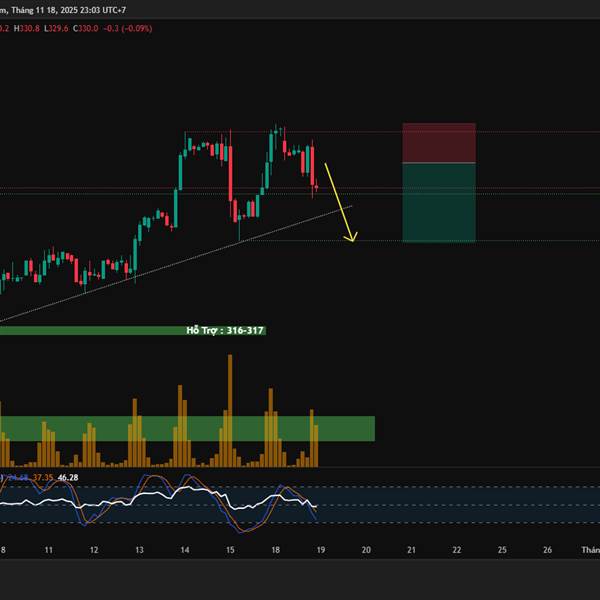Select the green rectangle over volume bars
This screenshot has height=600, width=600.
(187, 429)
